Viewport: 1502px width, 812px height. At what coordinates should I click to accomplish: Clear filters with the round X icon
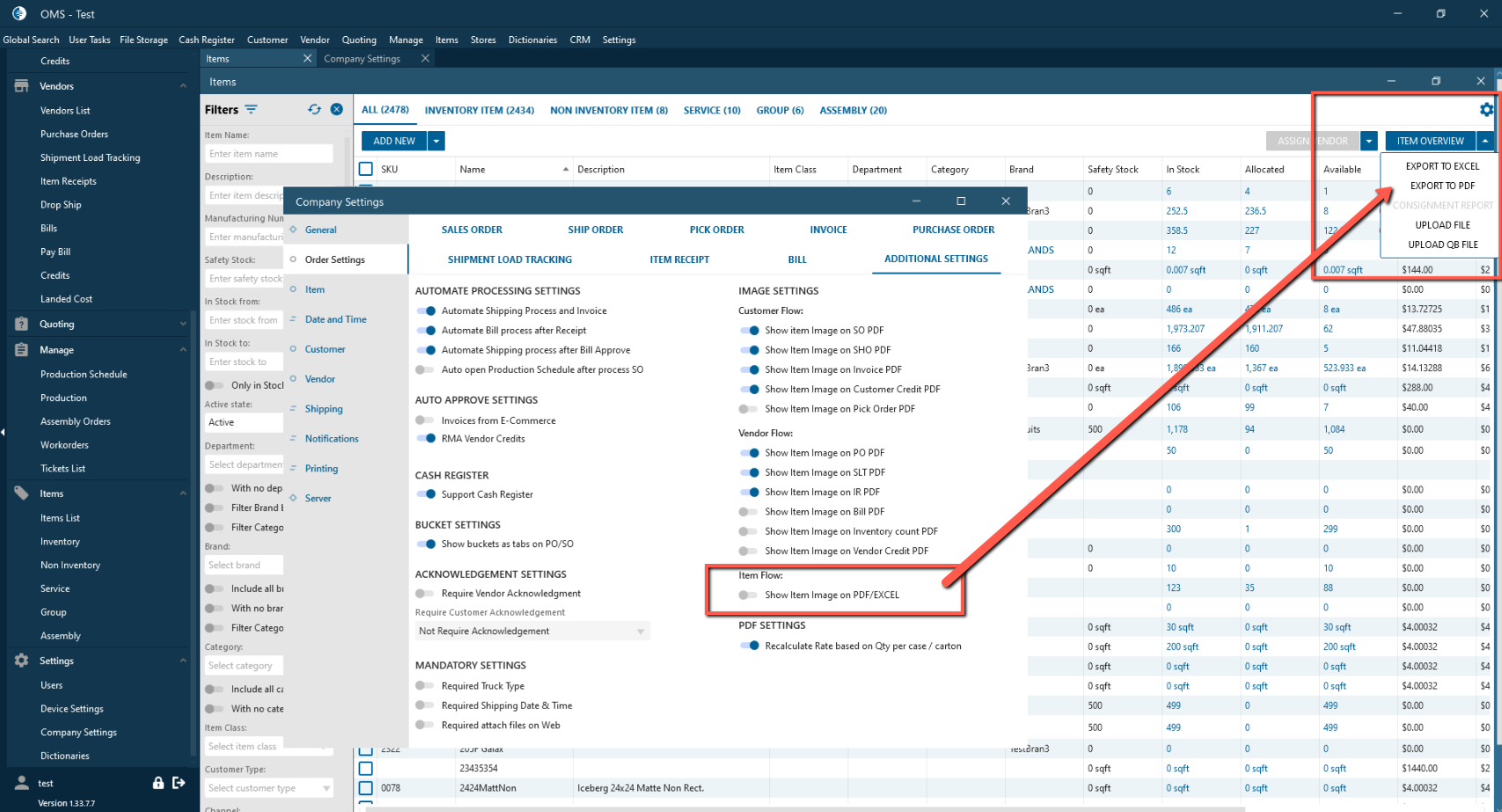tap(336, 109)
